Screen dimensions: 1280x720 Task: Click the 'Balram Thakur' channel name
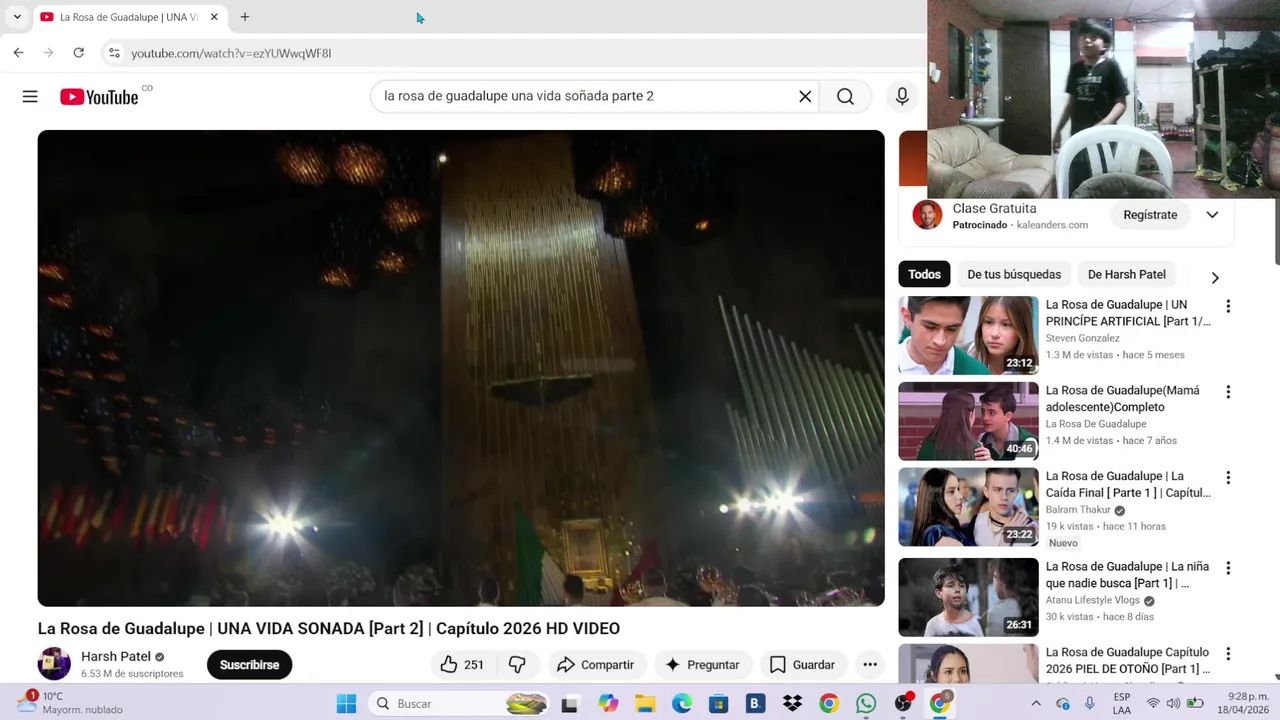pyautogui.click(x=1078, y=510)
